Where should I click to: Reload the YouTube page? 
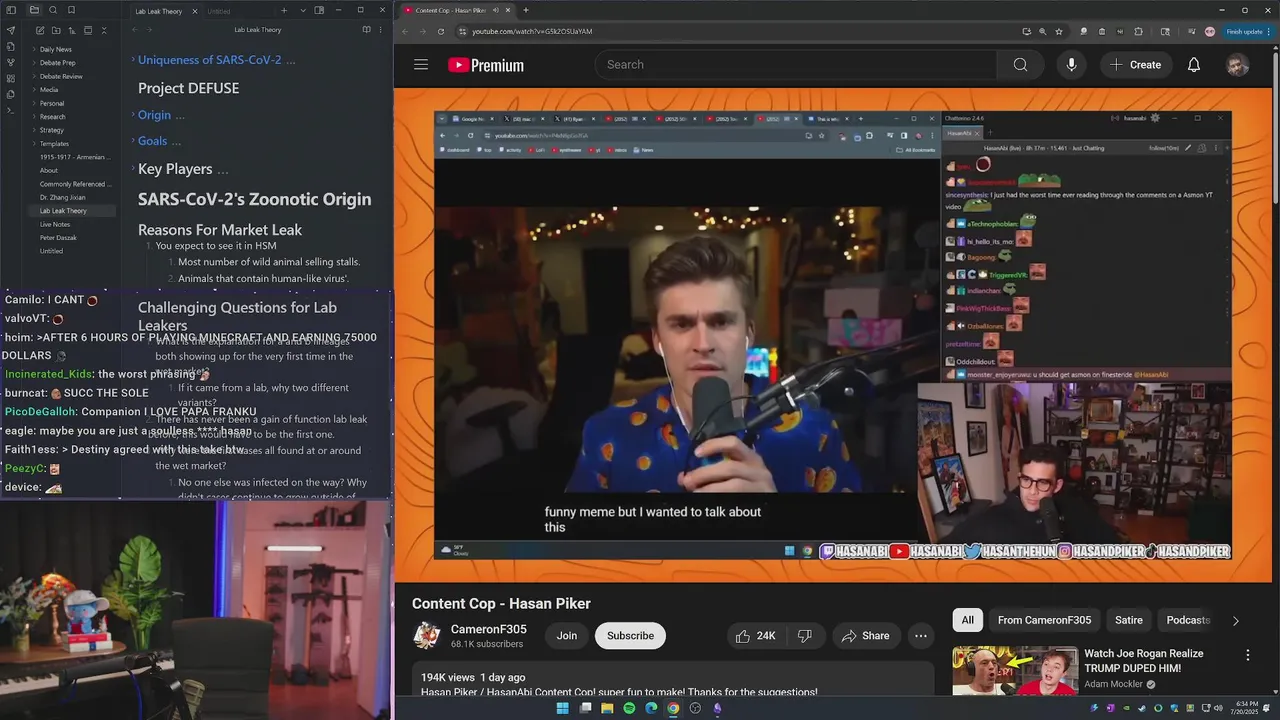click(x=440, y=31)
